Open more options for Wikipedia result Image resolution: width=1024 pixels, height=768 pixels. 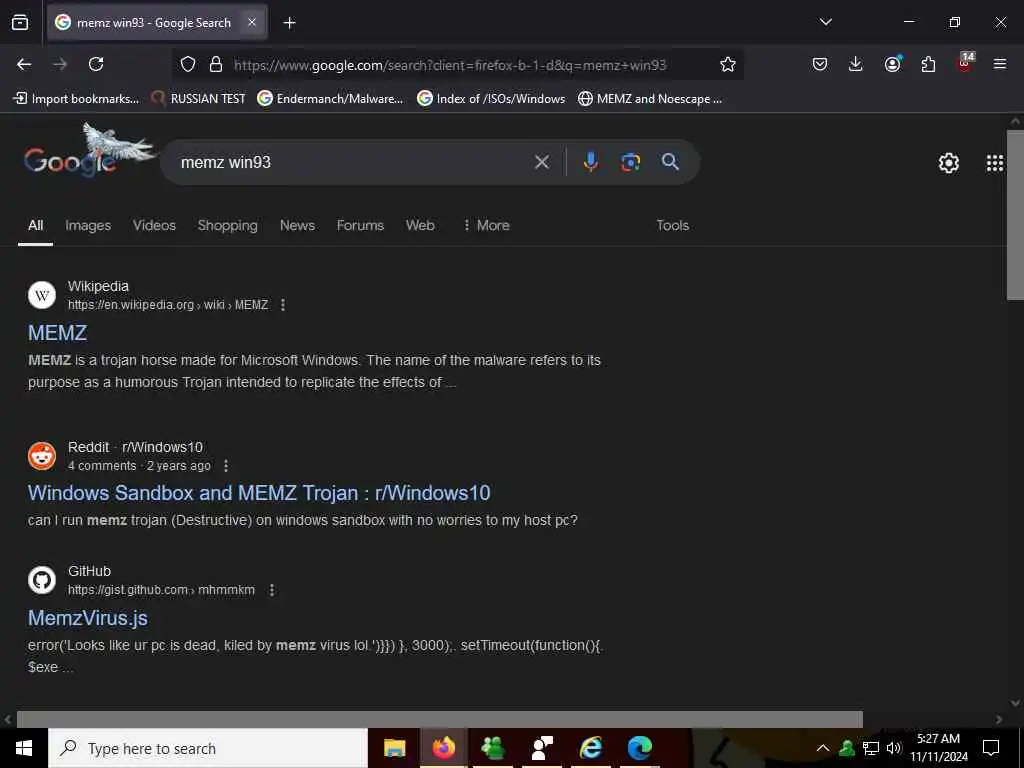[283, 305]
